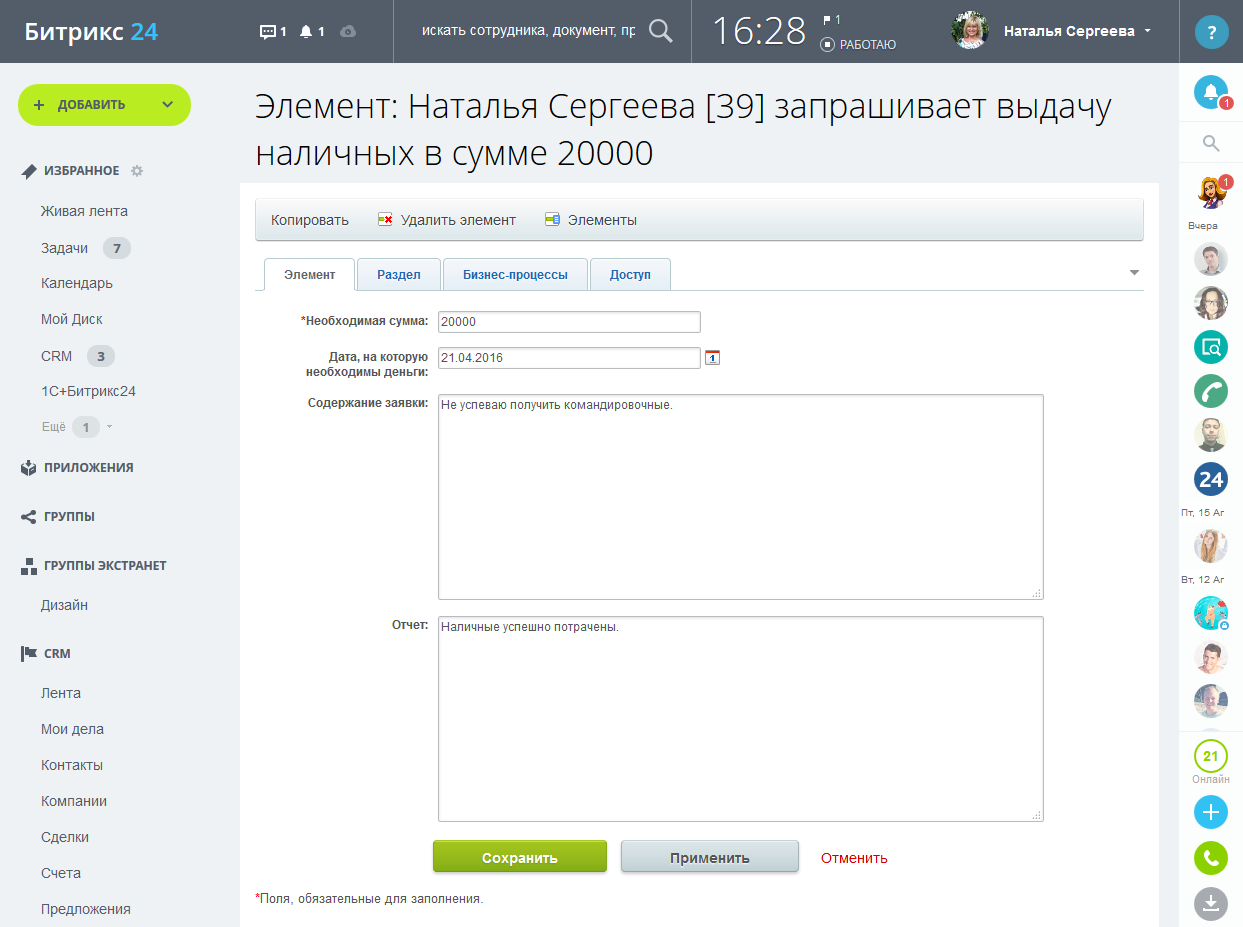Click the favorites settings gear icon
This screenshot has height=927, width=1243.
pos(137,171)
